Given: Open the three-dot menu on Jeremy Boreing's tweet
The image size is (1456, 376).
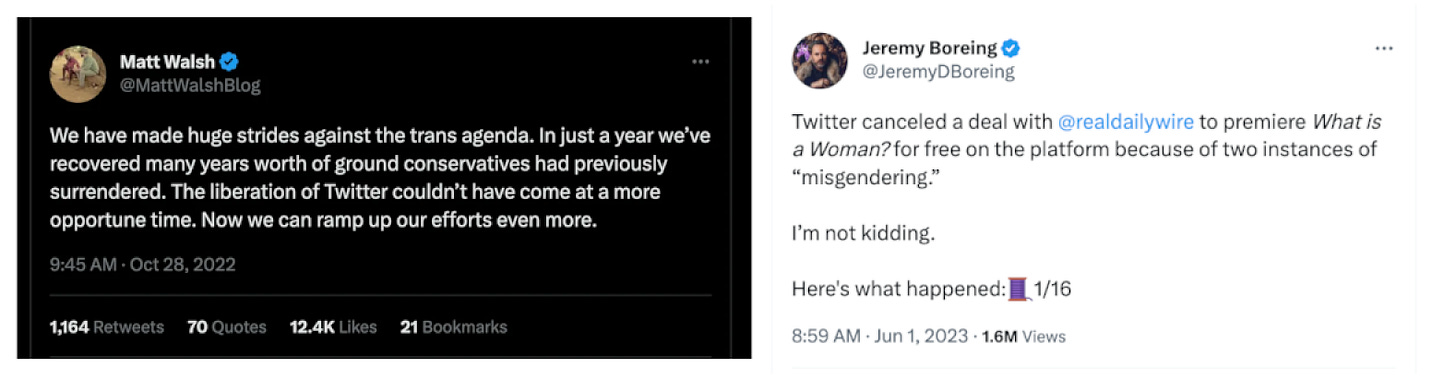Looking at the screenshot, I should click(x=1384, y=49).
